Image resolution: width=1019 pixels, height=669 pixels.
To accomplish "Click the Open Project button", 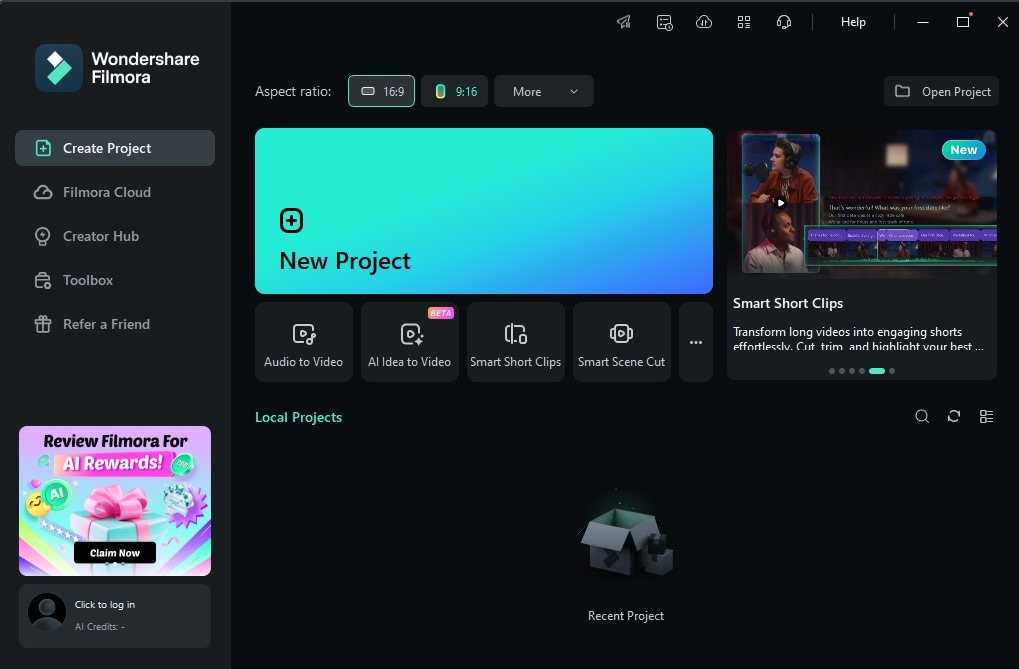I will coord(942,91).
